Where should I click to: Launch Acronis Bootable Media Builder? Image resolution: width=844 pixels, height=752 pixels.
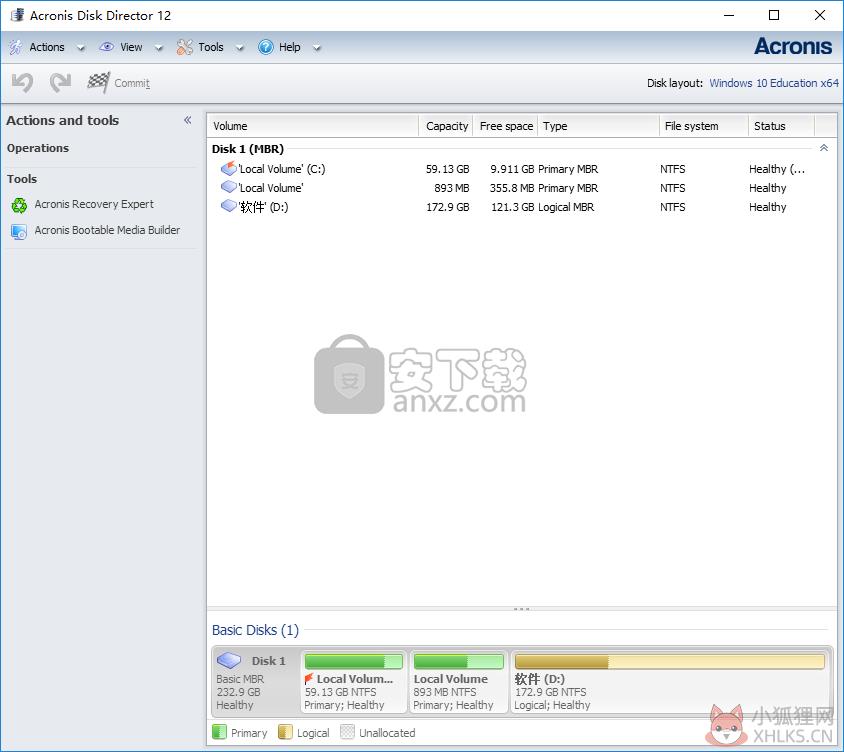coord(107,230)
